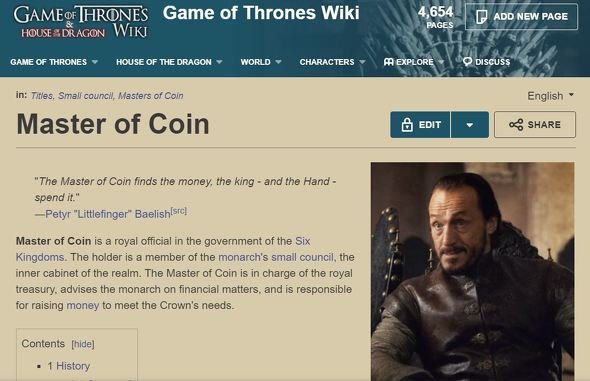Expand the English language selector
This screenshot has width=590, height=381.
pyautogui.click(x=550, y=96)
